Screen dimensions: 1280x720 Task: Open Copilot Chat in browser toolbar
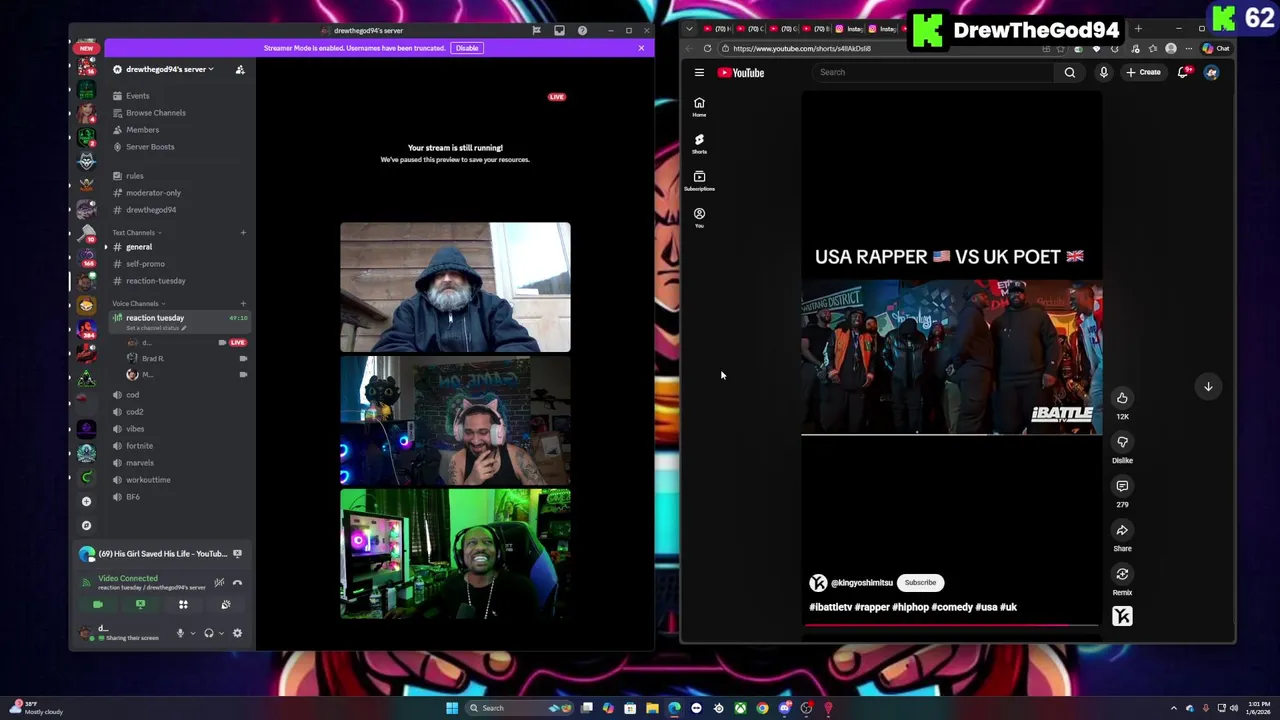pos(1216,48)
